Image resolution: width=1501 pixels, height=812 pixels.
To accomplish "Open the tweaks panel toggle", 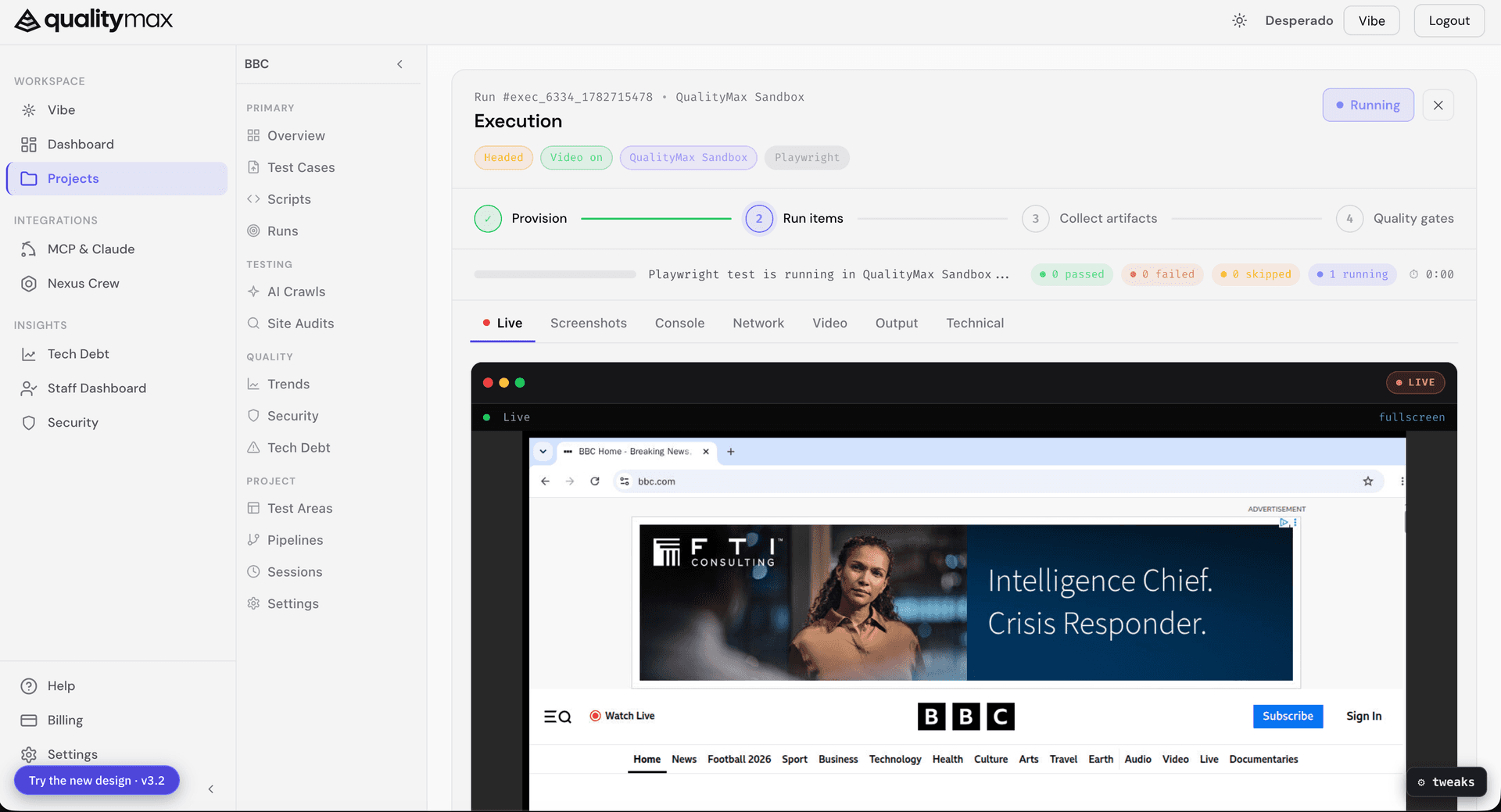I will click(x=1446, y=782).
